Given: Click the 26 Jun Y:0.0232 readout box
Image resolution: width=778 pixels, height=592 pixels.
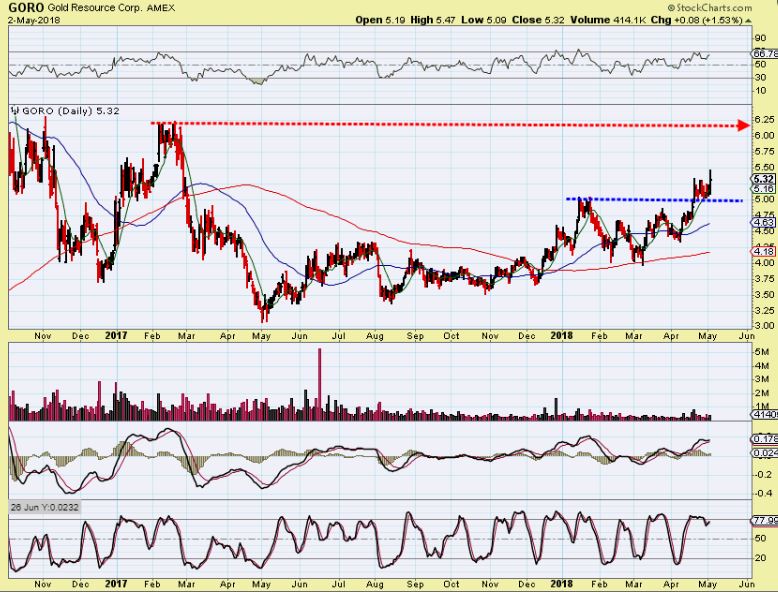Looking at the screenshot, I should 44,507.
